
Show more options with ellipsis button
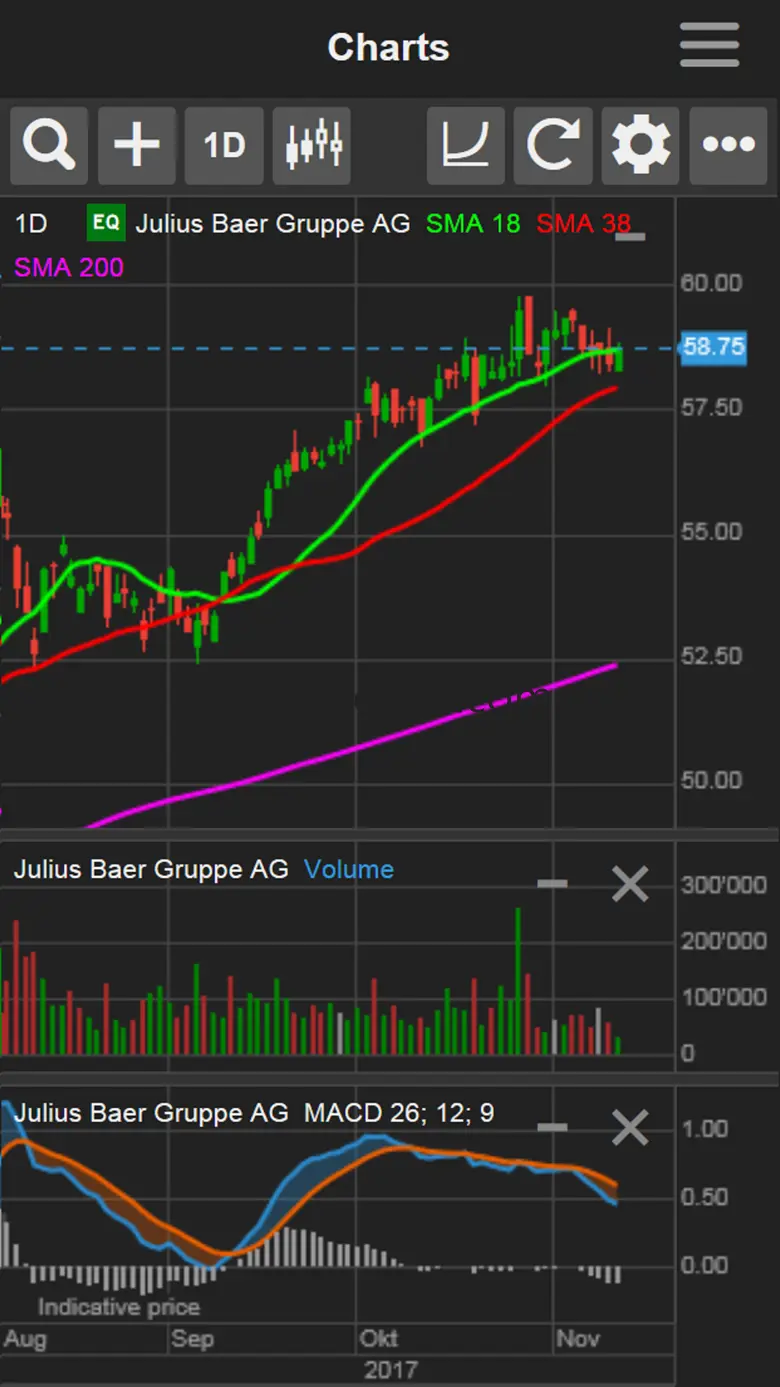click(x=729, y=146)
